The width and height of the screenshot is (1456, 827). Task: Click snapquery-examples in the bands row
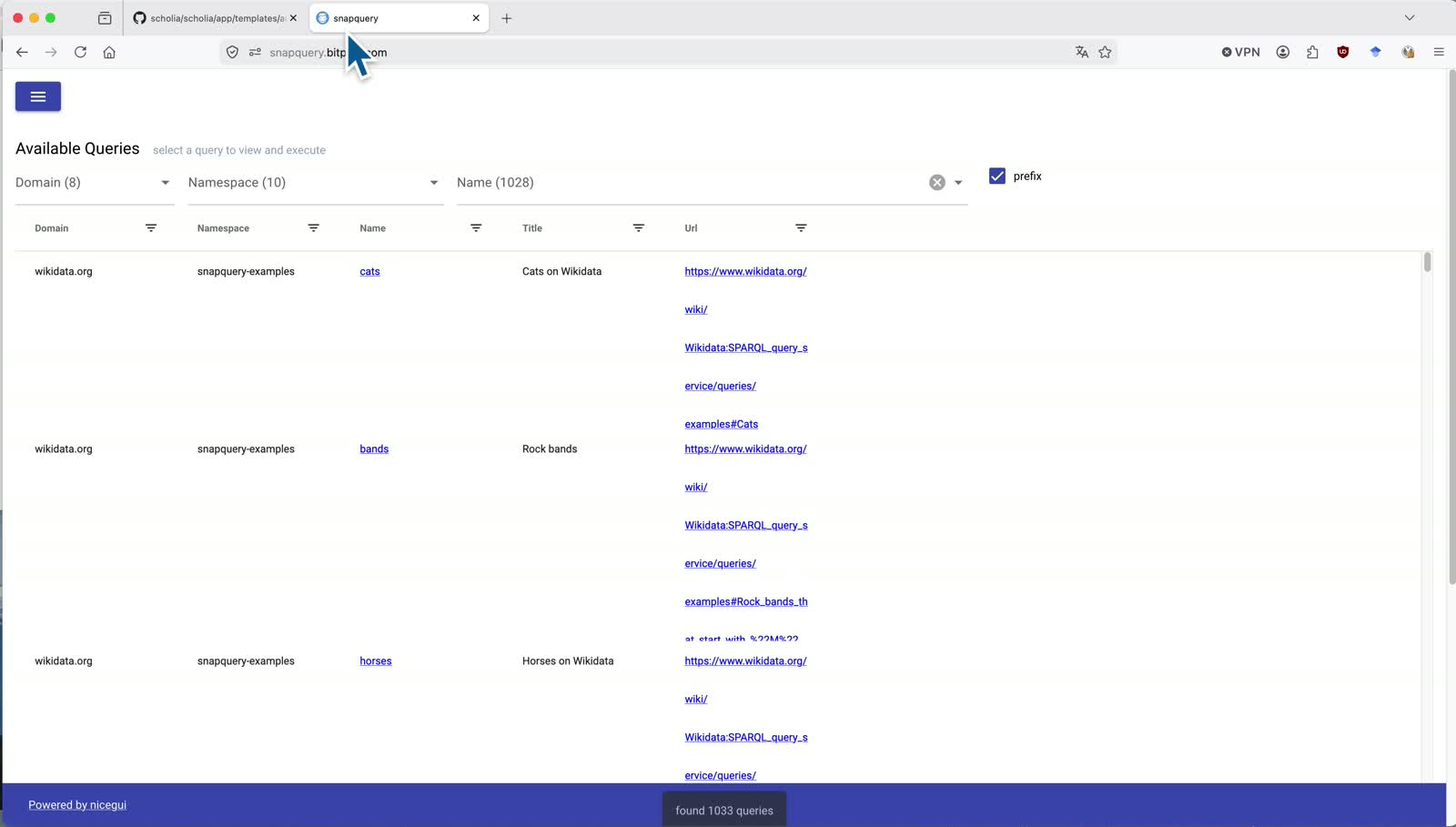(246, 449)
